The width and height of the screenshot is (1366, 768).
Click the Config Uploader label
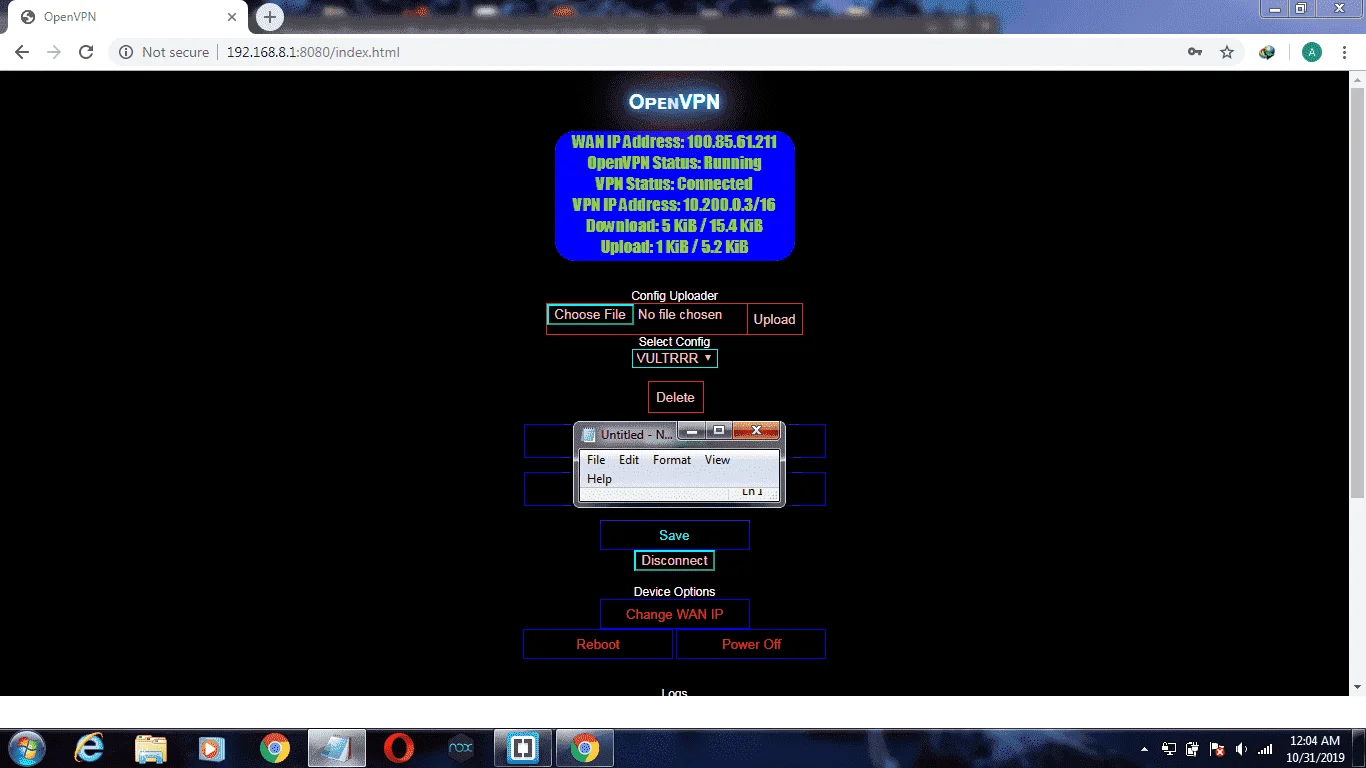pyautogui.click(x=674, y=296)
